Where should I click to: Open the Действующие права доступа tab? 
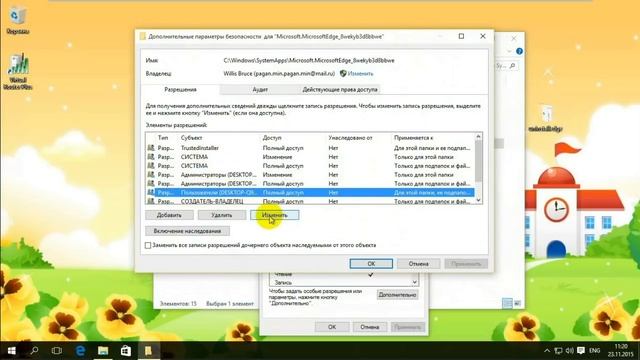tap(340, 89)
